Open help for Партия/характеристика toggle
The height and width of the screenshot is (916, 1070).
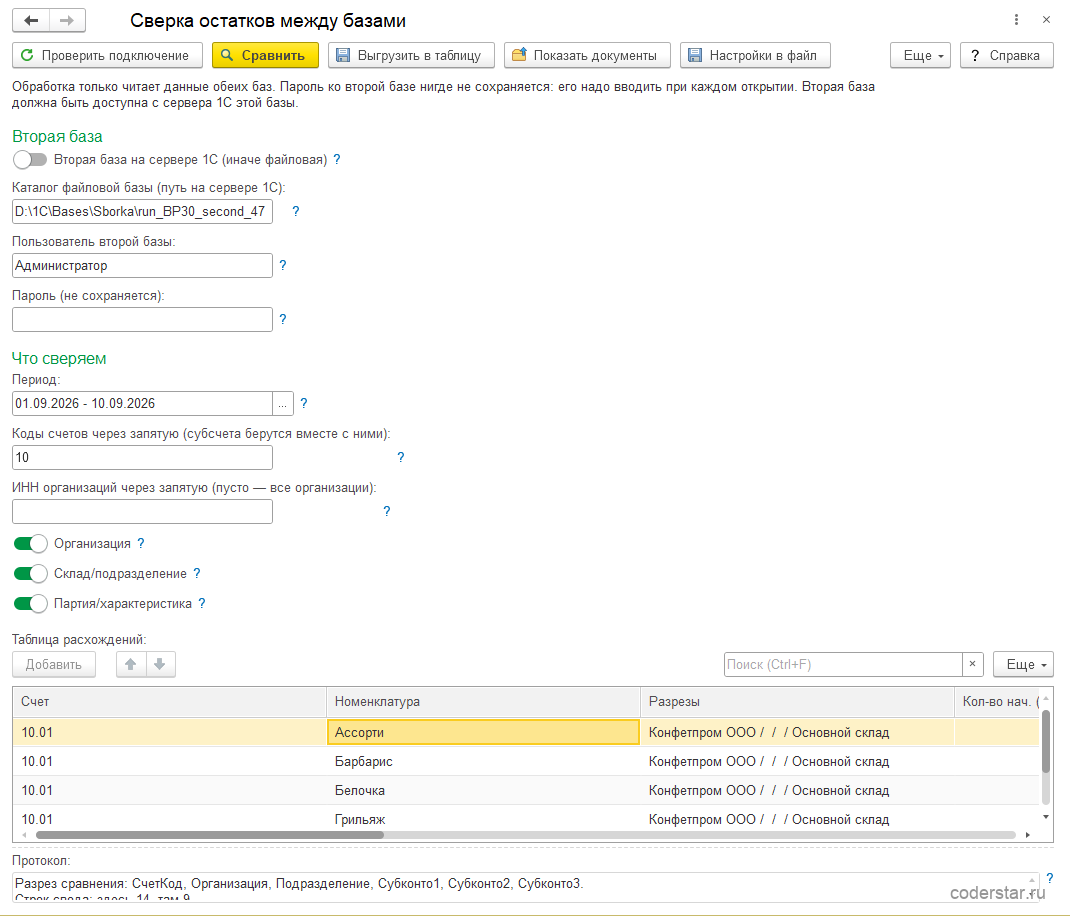pos(201,603)
